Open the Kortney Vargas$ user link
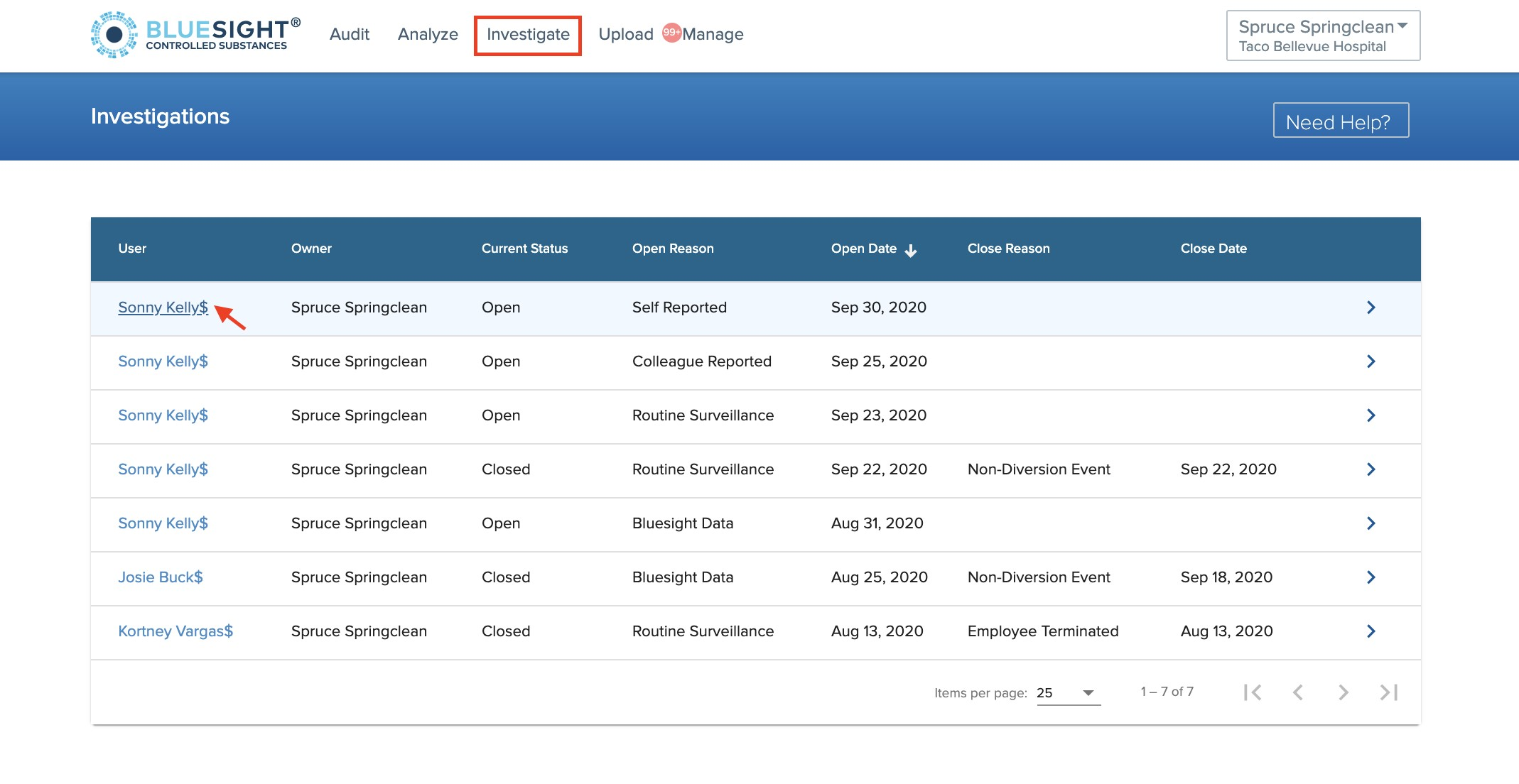Screen dimensions: 1519x784 [x=175, y=631]
